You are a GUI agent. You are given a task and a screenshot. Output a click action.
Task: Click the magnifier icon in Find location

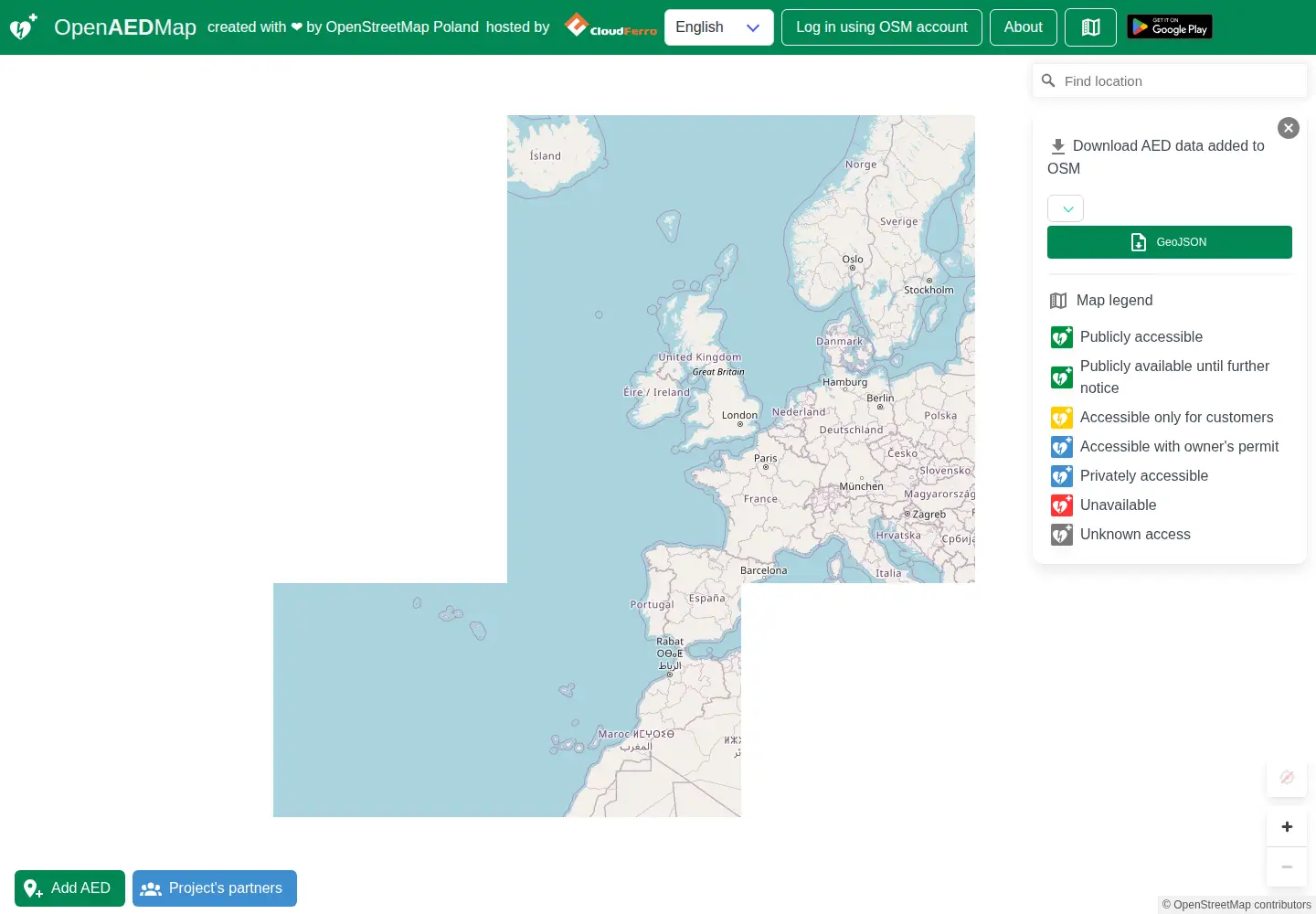click(1048, 80)
